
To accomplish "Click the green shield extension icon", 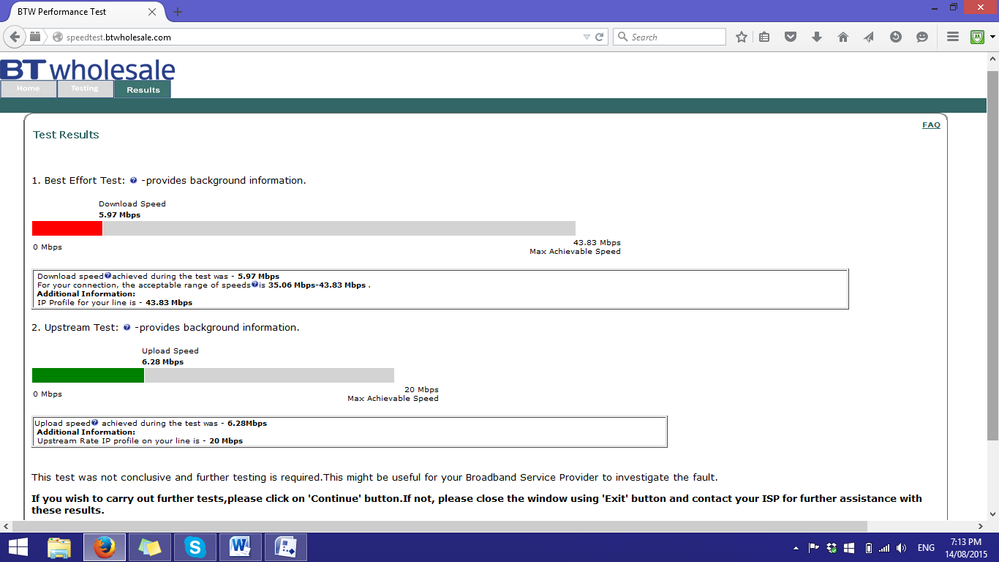I will pyautogui.click(x=977, y=37).
